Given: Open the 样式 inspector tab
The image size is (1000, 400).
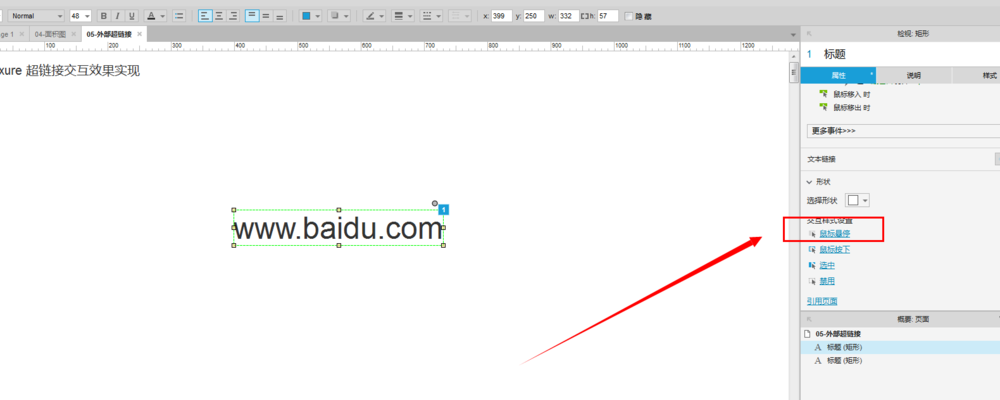Looking at the screenshot, I should [x=976, y=75].
